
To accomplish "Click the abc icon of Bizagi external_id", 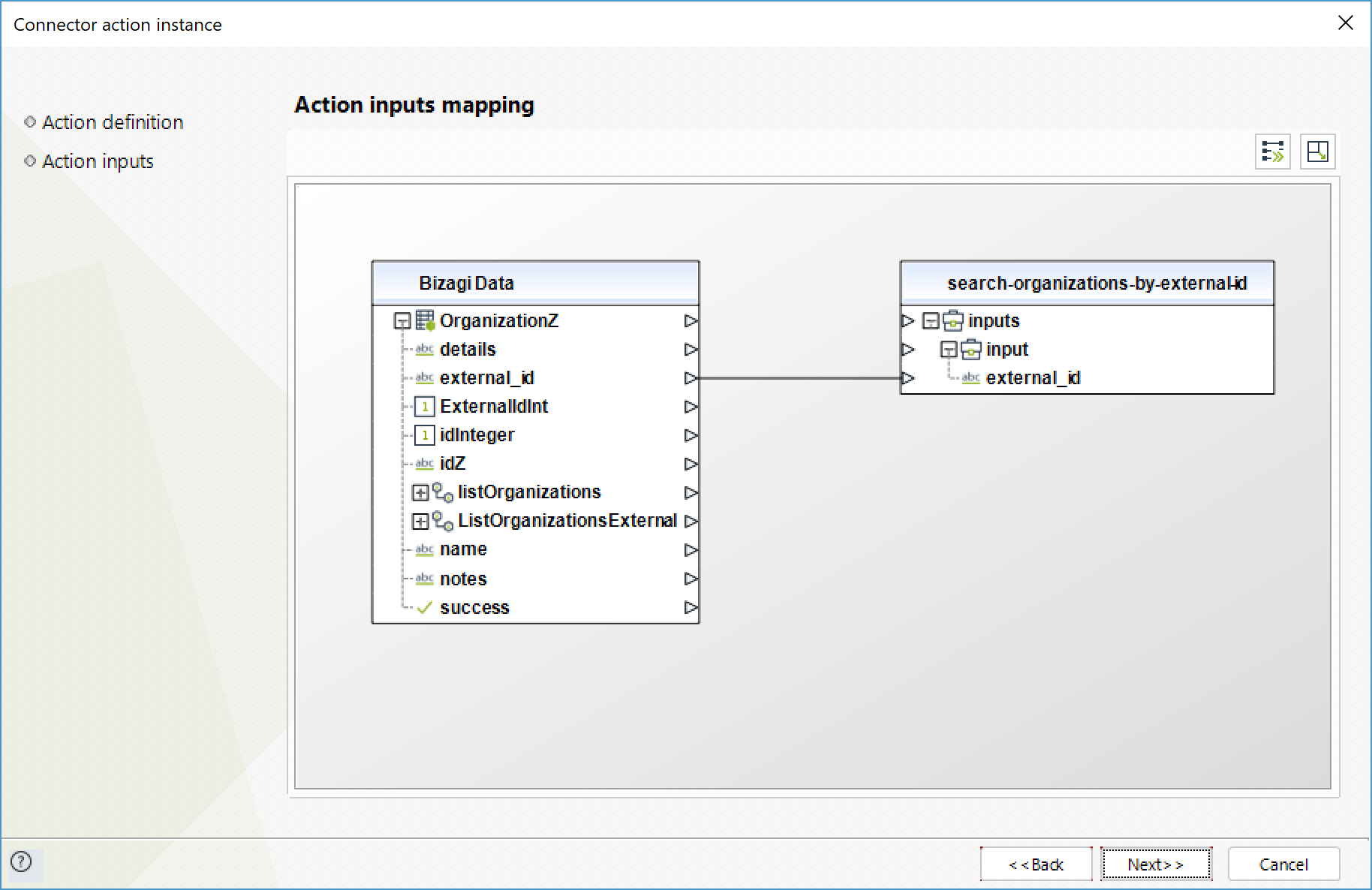I will point(424,378).
